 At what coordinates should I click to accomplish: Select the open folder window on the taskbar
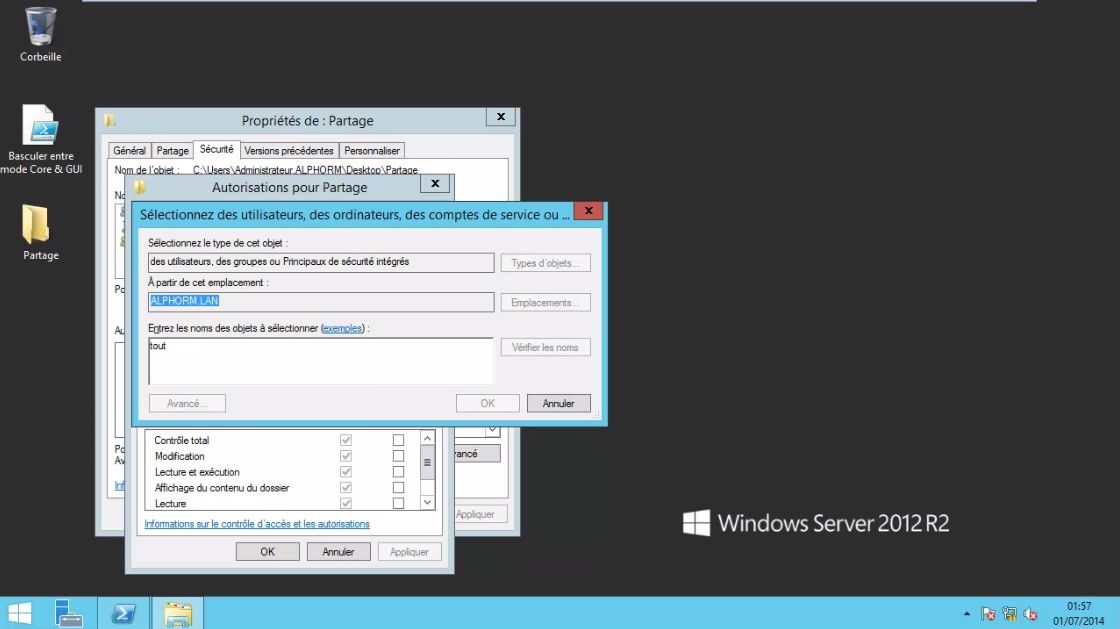(177, 612)
